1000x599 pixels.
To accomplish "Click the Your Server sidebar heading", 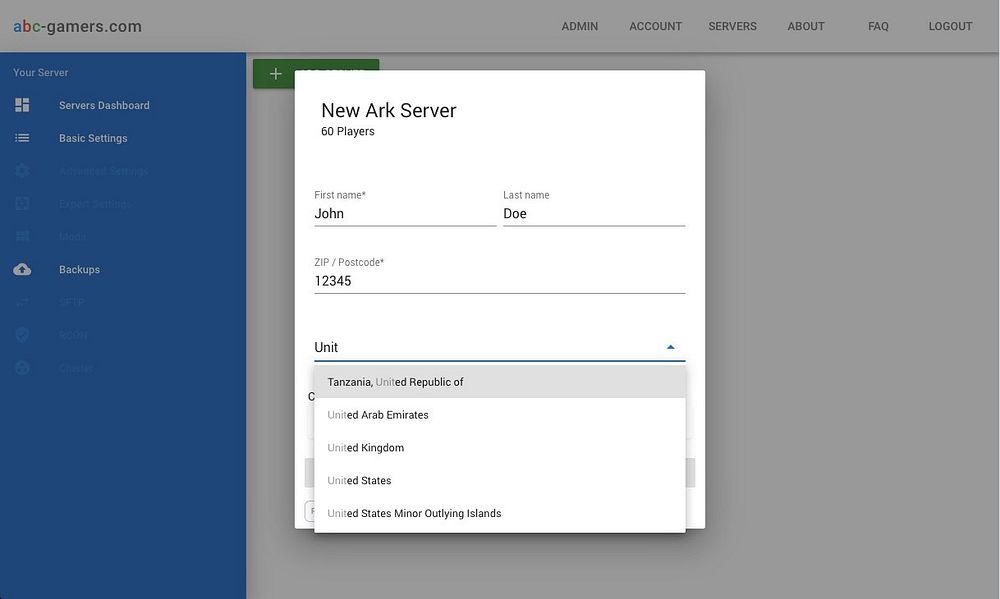I will pos(41,73).
